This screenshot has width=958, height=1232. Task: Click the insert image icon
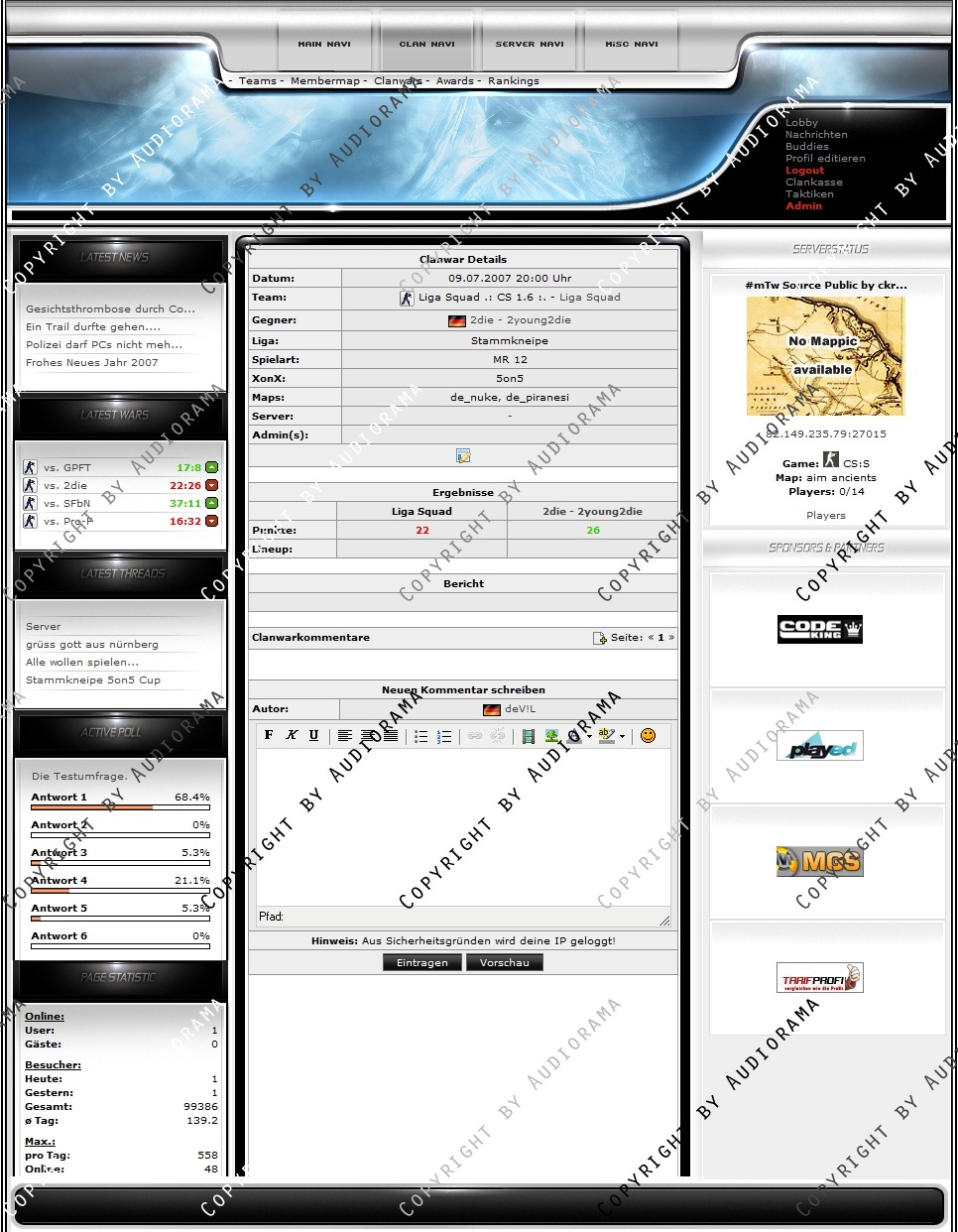tap(551, 736)
